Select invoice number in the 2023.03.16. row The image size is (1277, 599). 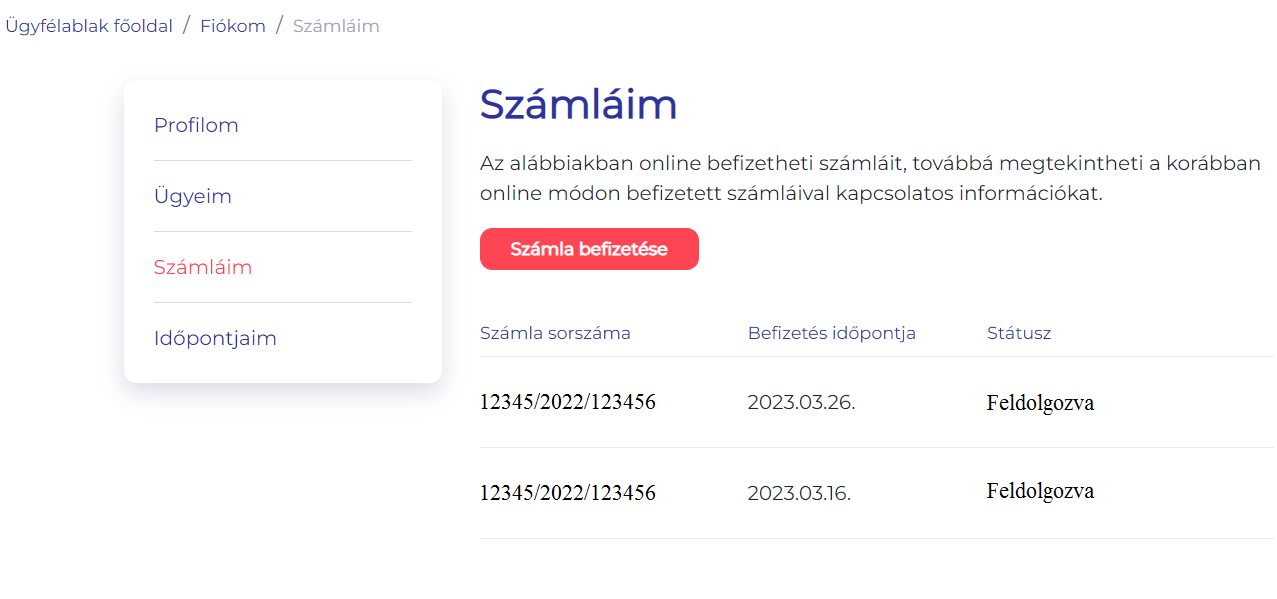567,493
